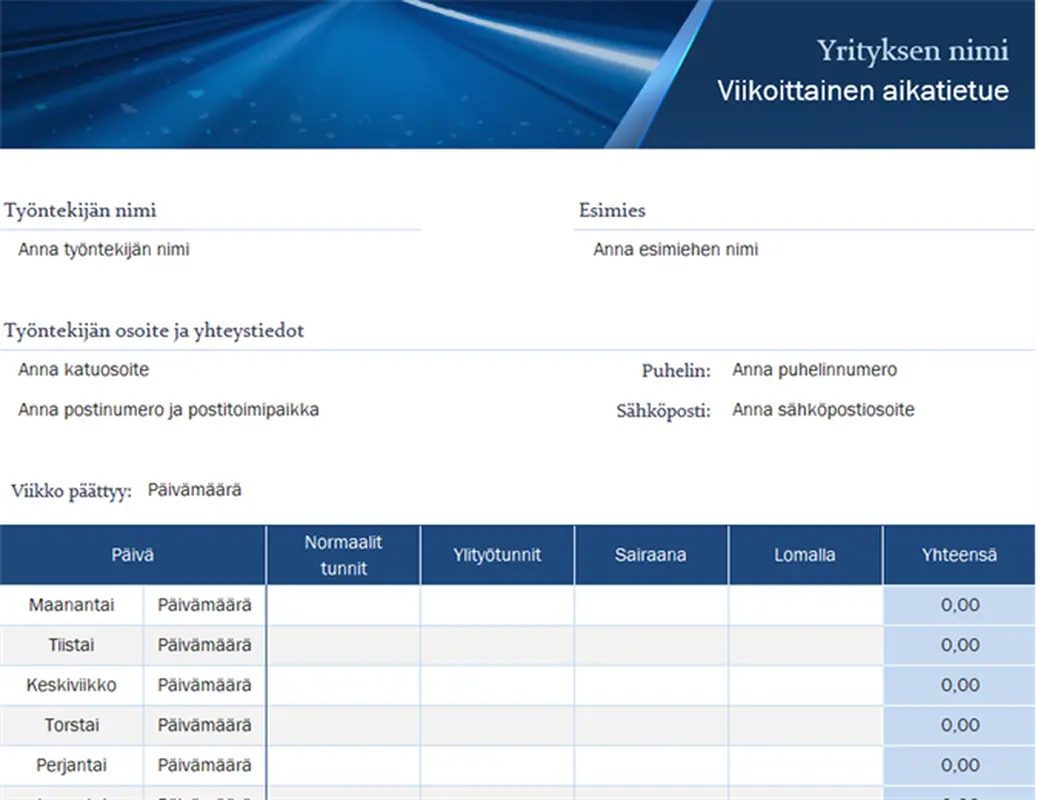1038x800 pixels.
Task: Select Perjantai's Lomalla cell
Action: [x=805, y=765]
